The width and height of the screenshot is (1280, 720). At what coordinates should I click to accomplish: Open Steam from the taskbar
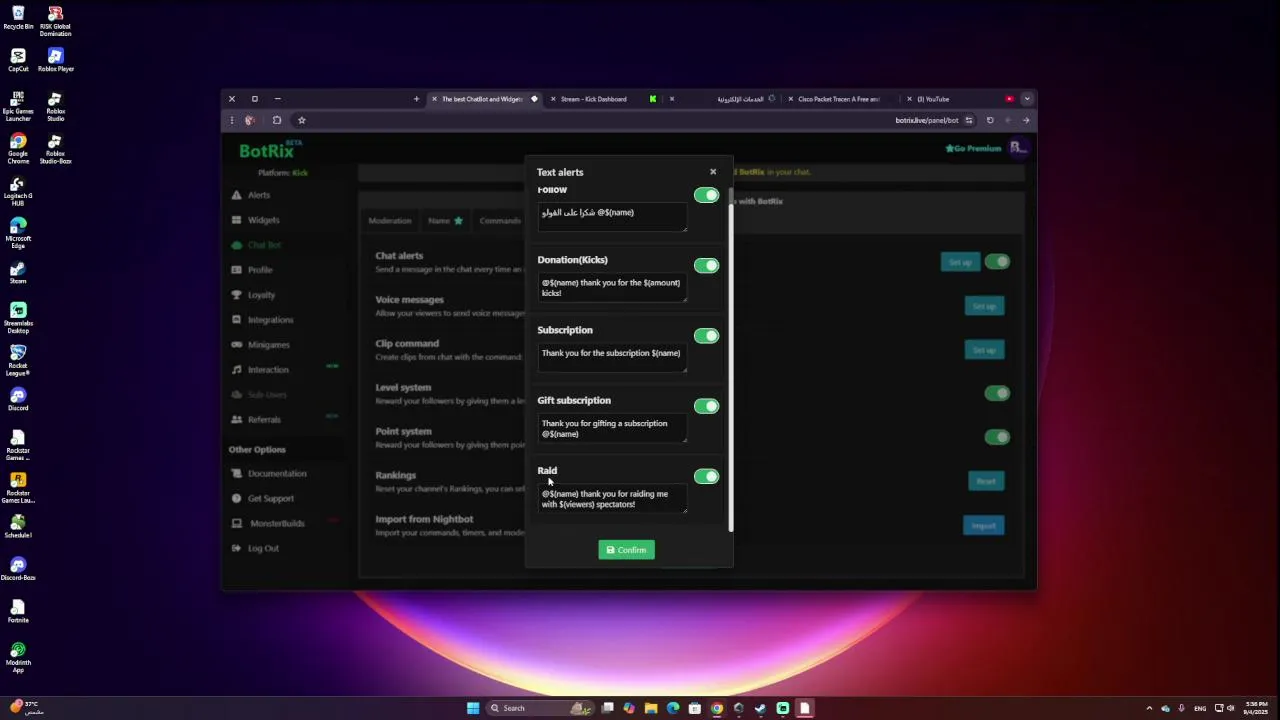[761, 708]
